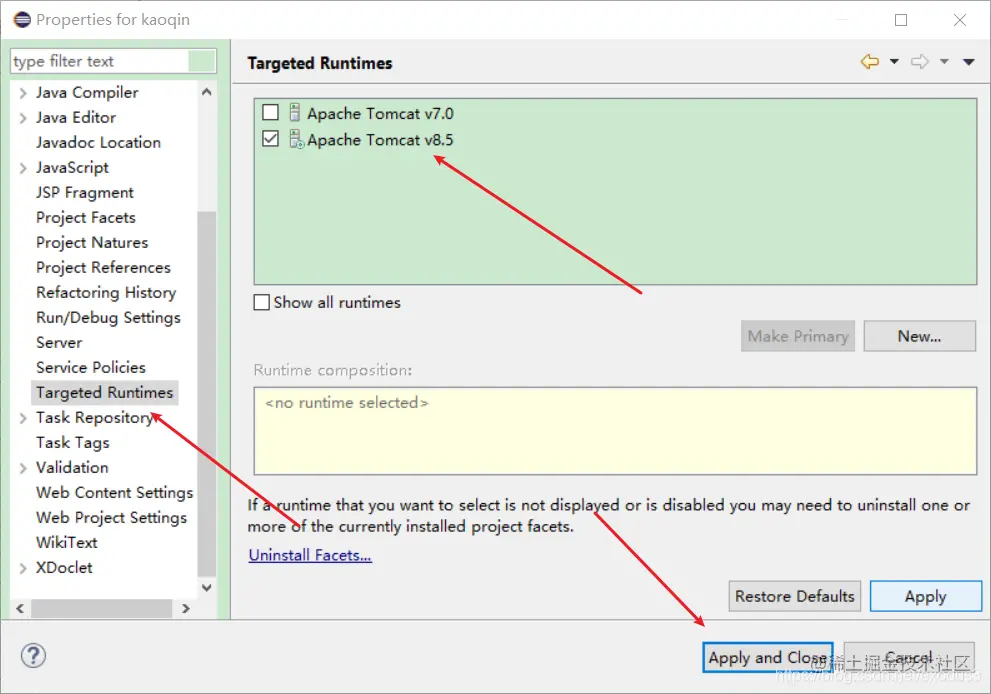The image size is (991, 694).
Task: Click the JavaScript label in the tree
Action: point(72,168)
